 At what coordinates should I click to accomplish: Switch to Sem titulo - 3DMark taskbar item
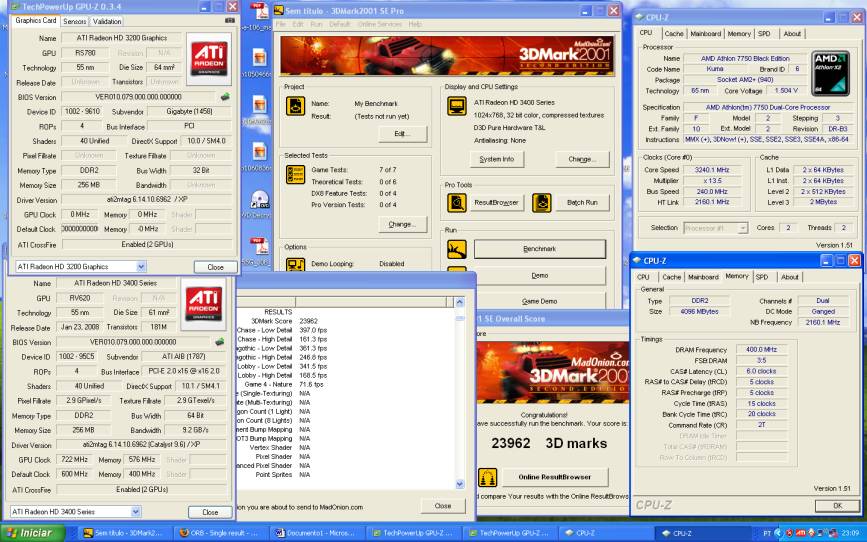[126, 533]
